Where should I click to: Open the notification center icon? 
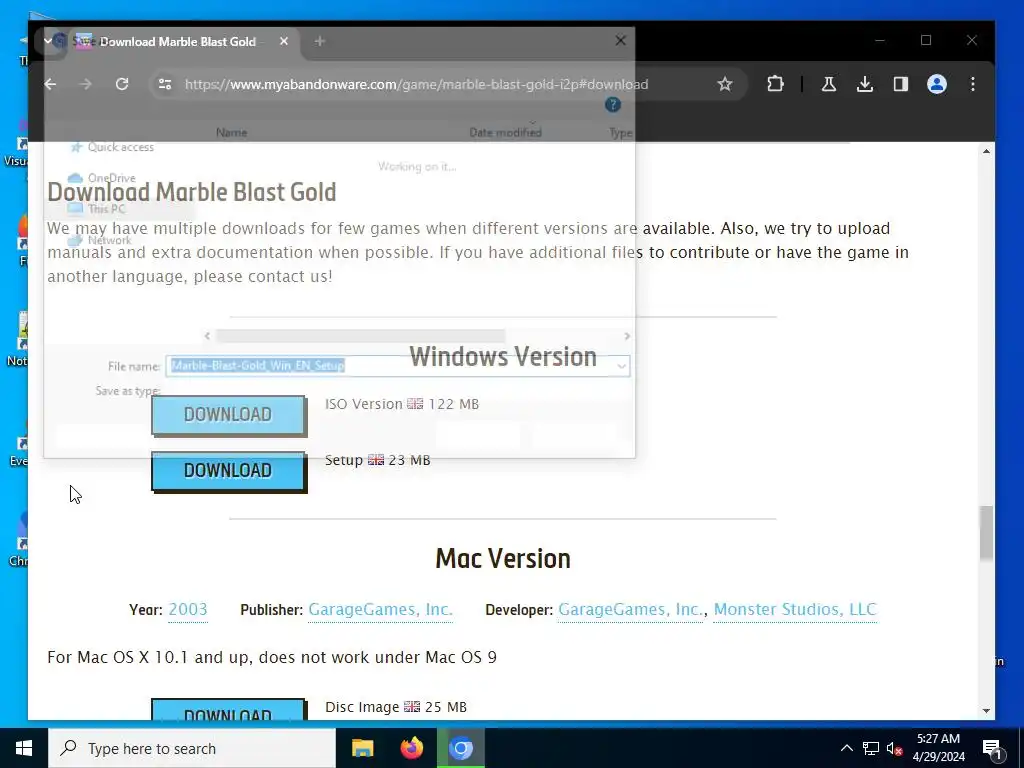(993, 749)
